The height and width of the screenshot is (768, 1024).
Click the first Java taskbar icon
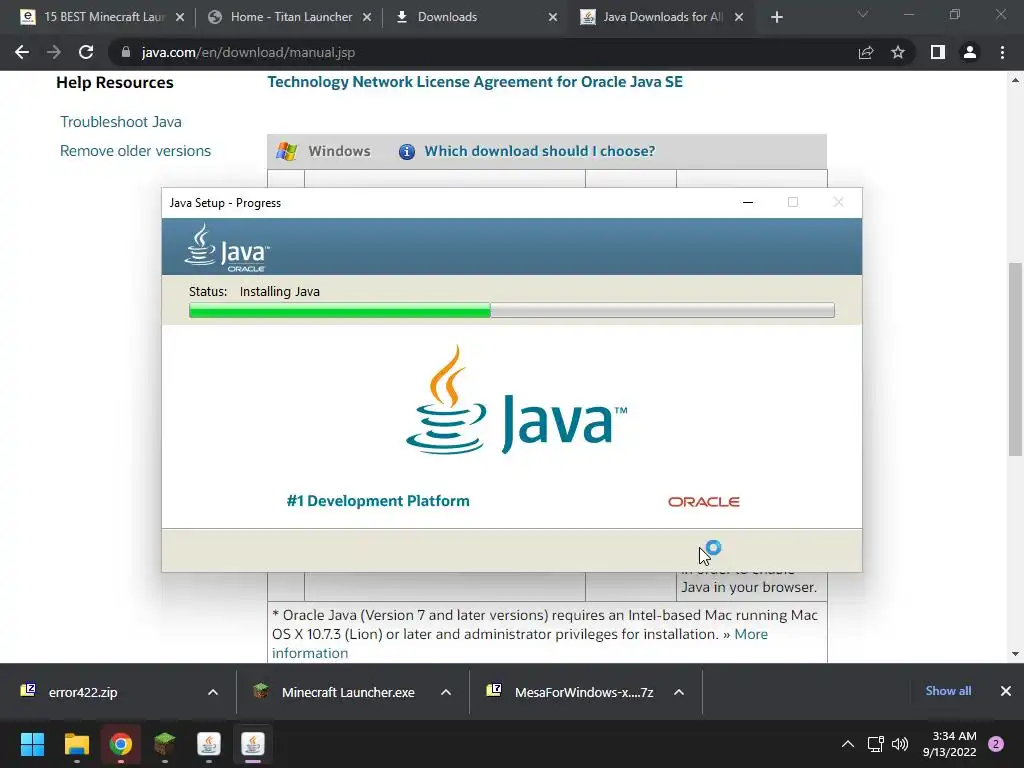pos(209,744)
